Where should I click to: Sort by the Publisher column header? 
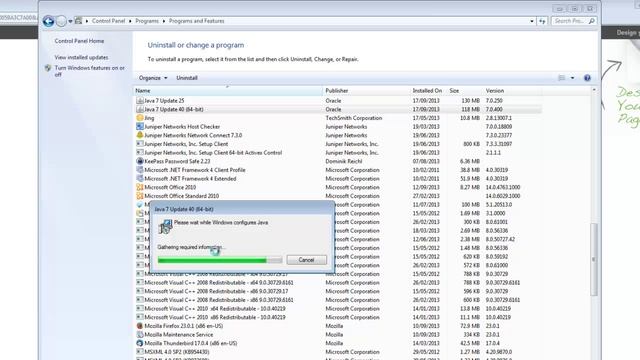click(x=366, y=91)
